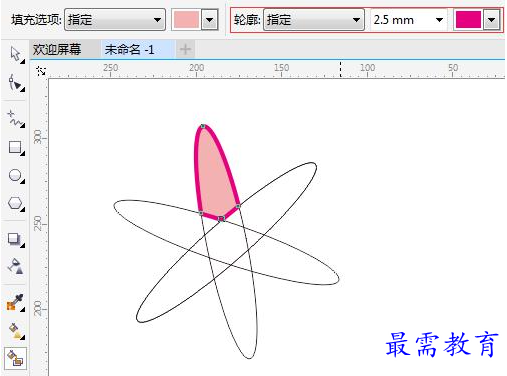Image resolution: width=507 pixels, height=376 pixels.
Task: Select the Freehand drawing tool
Action: 15,119
